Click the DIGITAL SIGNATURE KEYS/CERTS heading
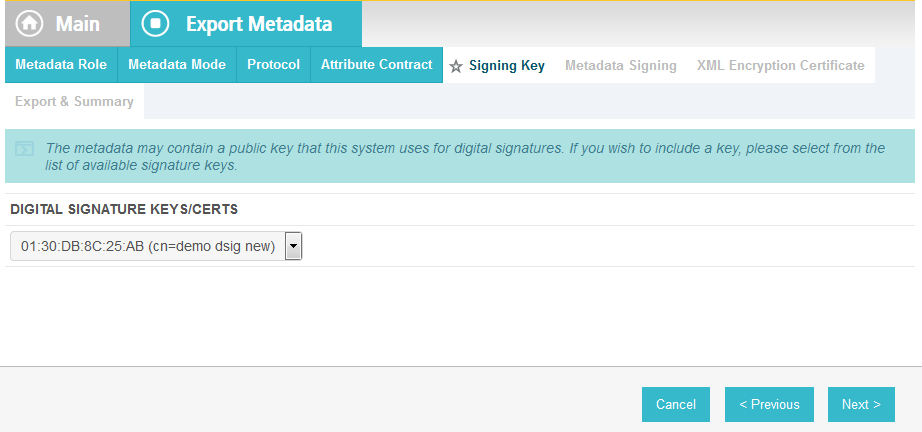The height and width of the screenshot is (432, 922). (124, 210)
